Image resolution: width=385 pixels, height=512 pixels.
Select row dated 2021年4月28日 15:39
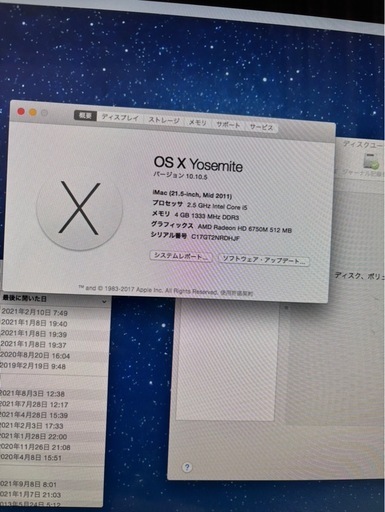[53, 415]
